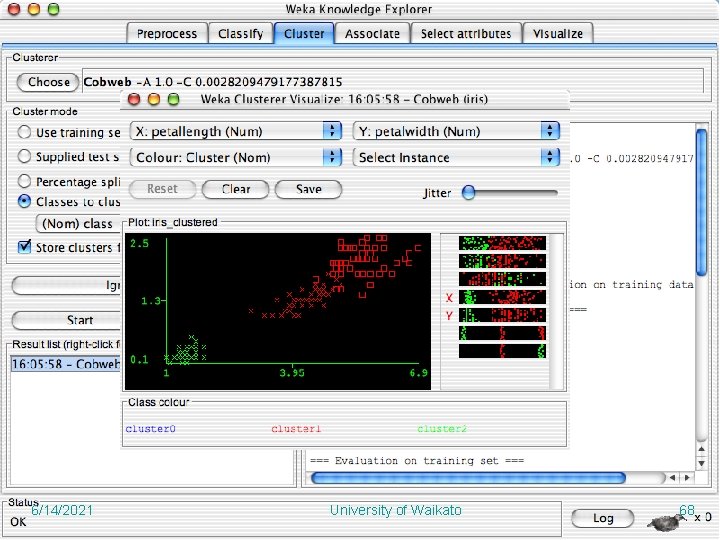Click the Weka bird icon in status bar
The height and width of the screenshot is (540, 720).
666,522
